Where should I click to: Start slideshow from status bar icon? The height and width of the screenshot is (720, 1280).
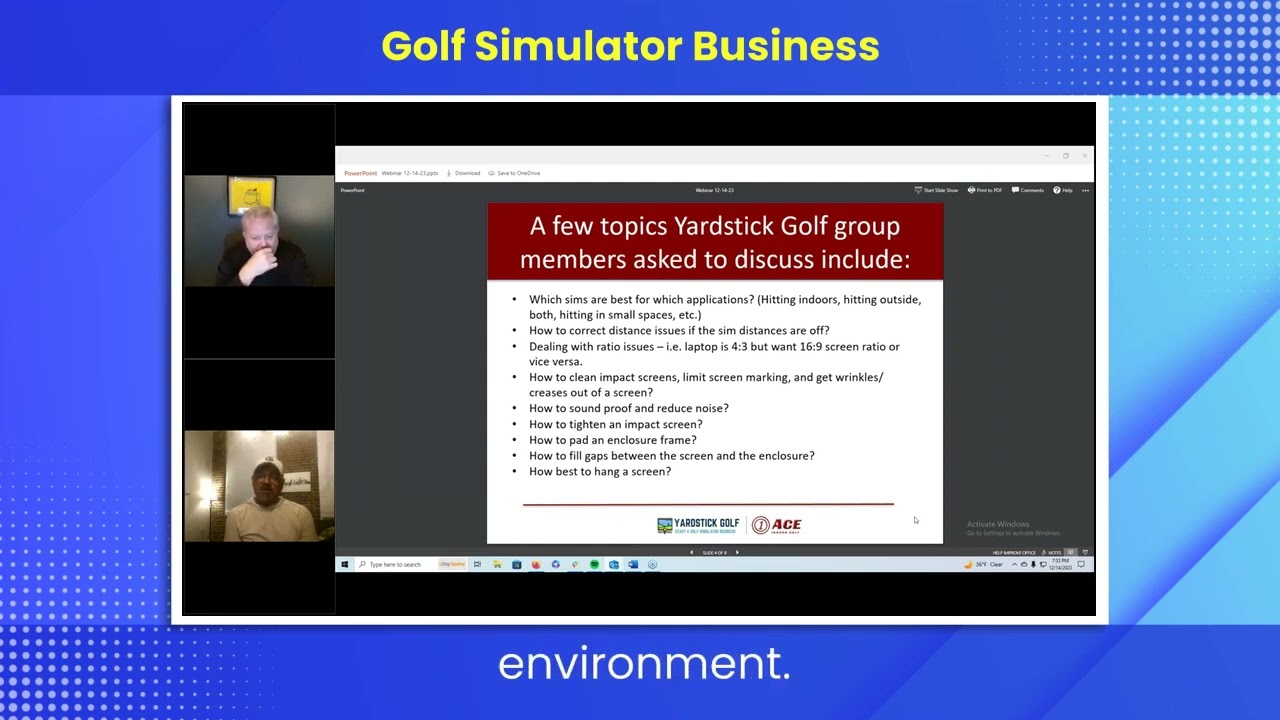click(x=1085, y=552)
